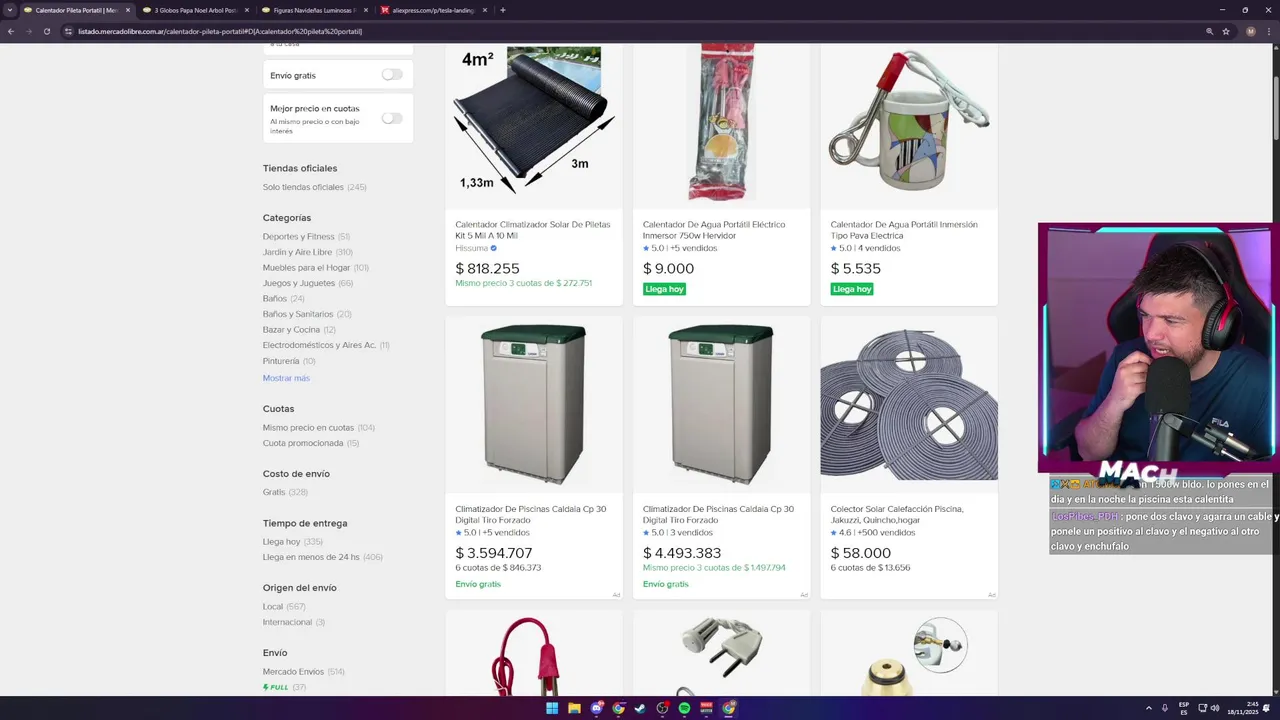Image resolution: width=1280 pixels, height=720 pixels.
Task: Click the browser forward arrow
Action: click(x=28, y=31)
